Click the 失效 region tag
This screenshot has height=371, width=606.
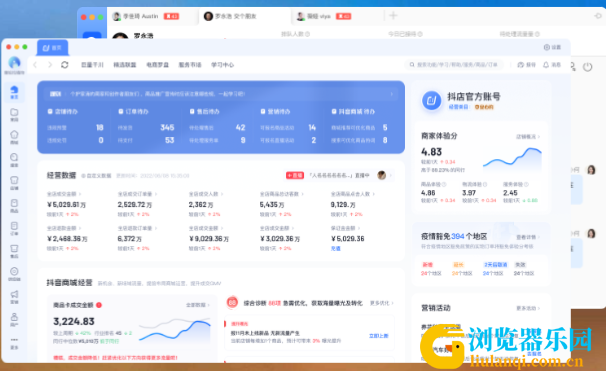pyautogui.click(x=520, y=265)
